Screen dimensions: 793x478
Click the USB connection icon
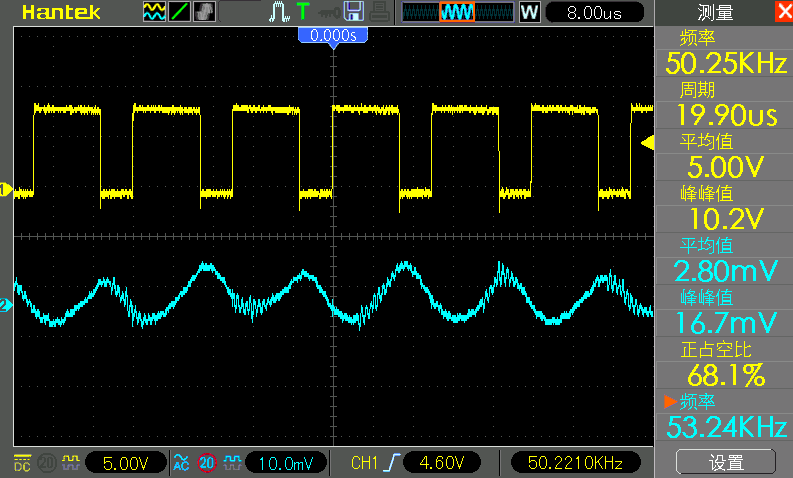pyautogui.click(x=327, y=12)
